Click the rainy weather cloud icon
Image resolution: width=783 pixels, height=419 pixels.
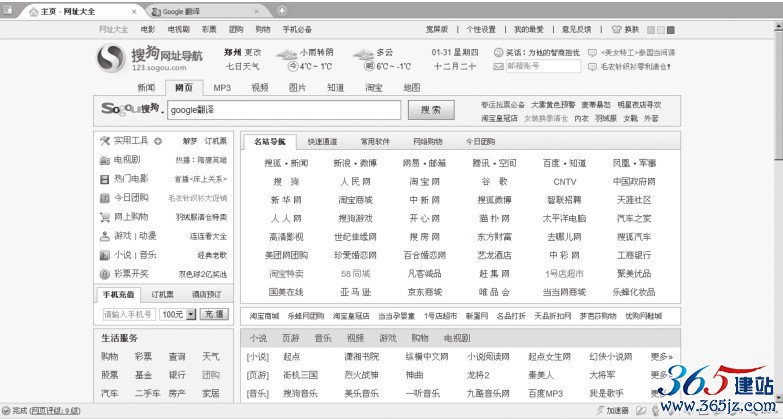point(287,54)
